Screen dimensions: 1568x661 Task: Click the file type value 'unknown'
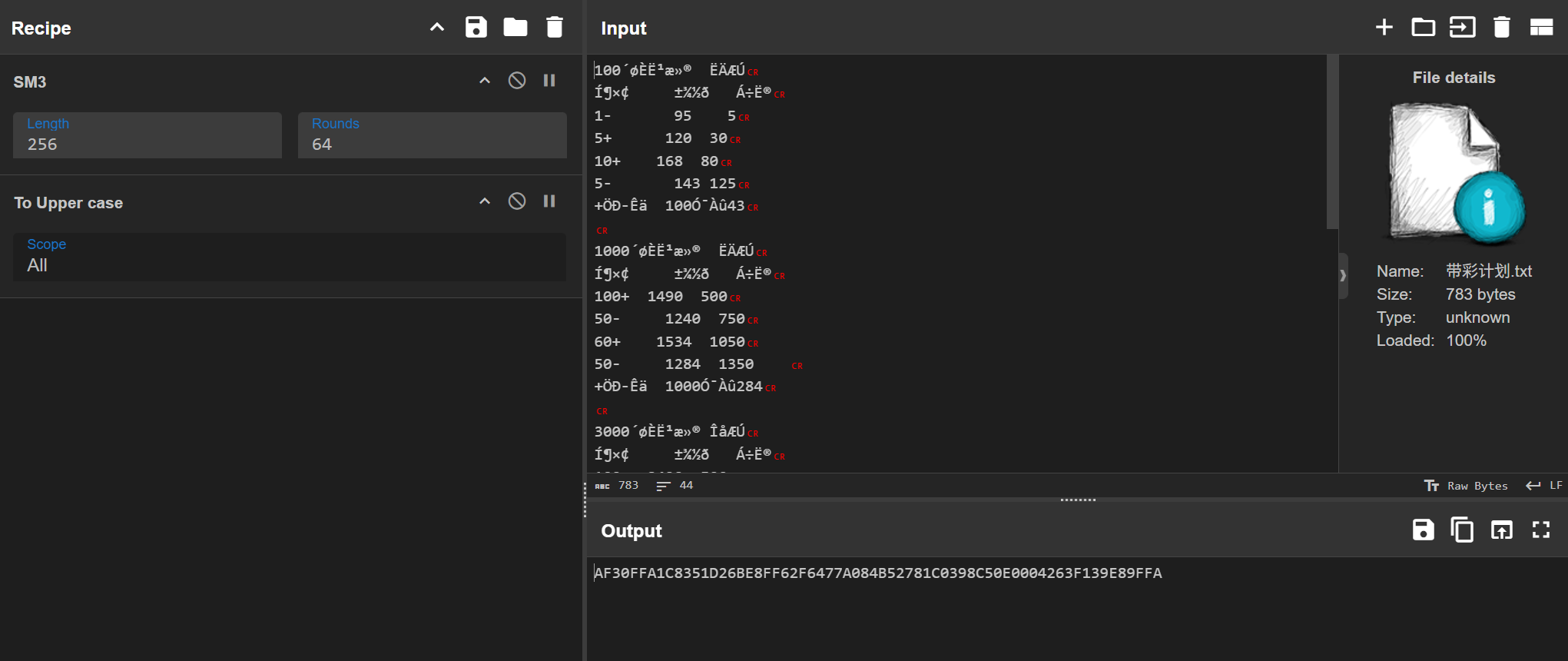pos(1477,317)
